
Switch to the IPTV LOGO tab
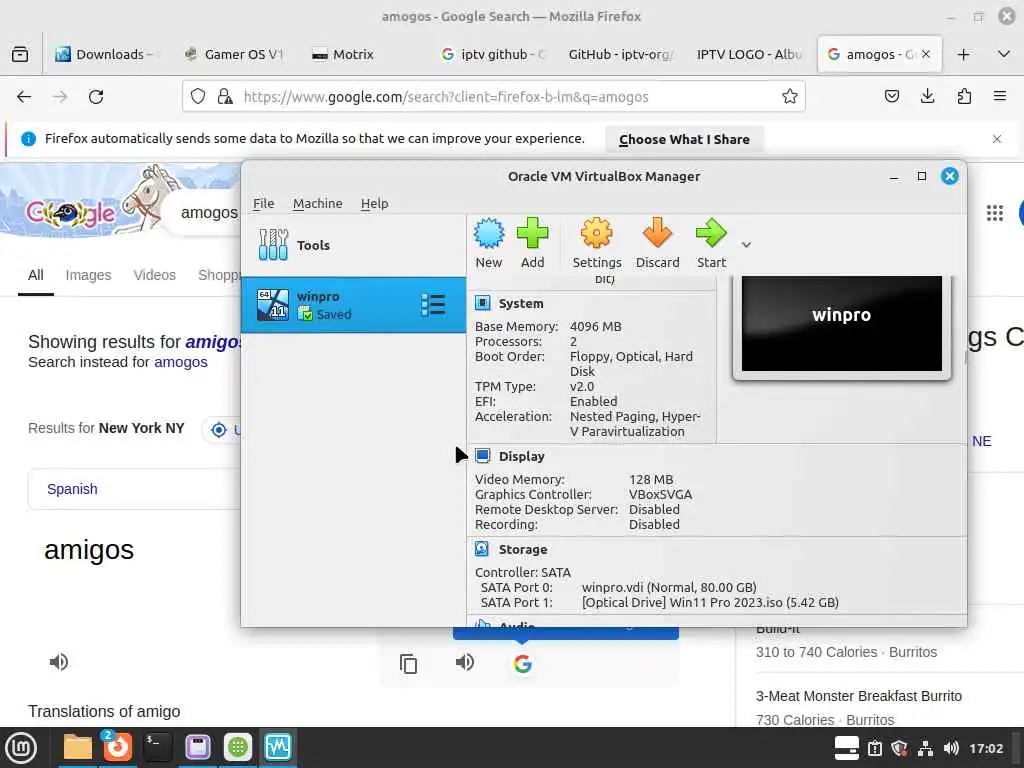point(748,54)
